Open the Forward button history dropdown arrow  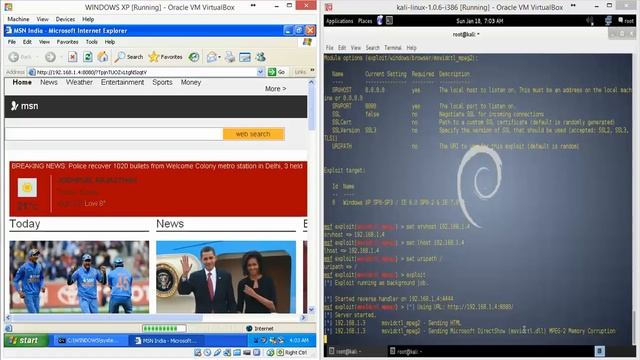[61, 57]
